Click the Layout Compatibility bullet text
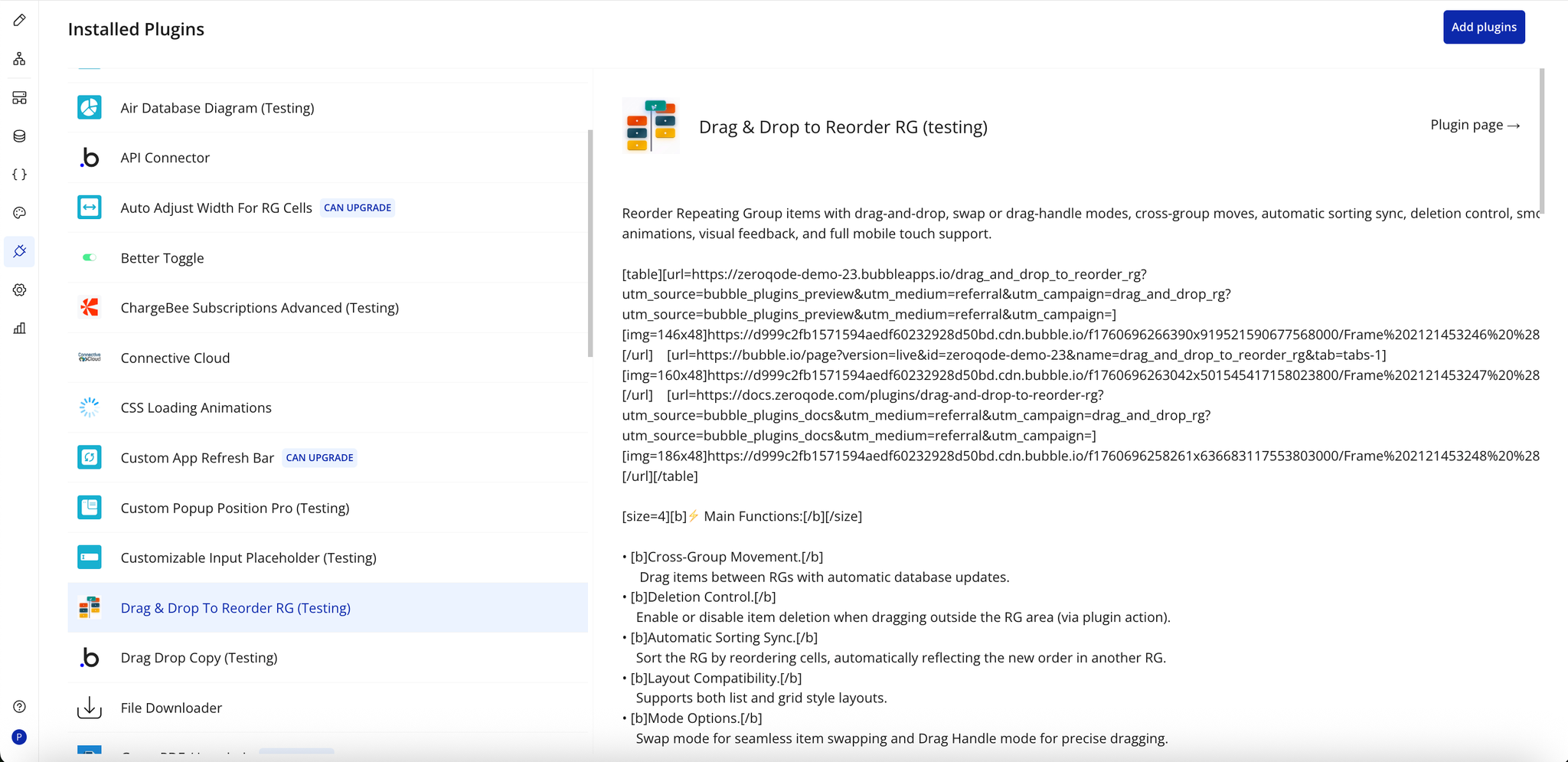 pos(716,678)
